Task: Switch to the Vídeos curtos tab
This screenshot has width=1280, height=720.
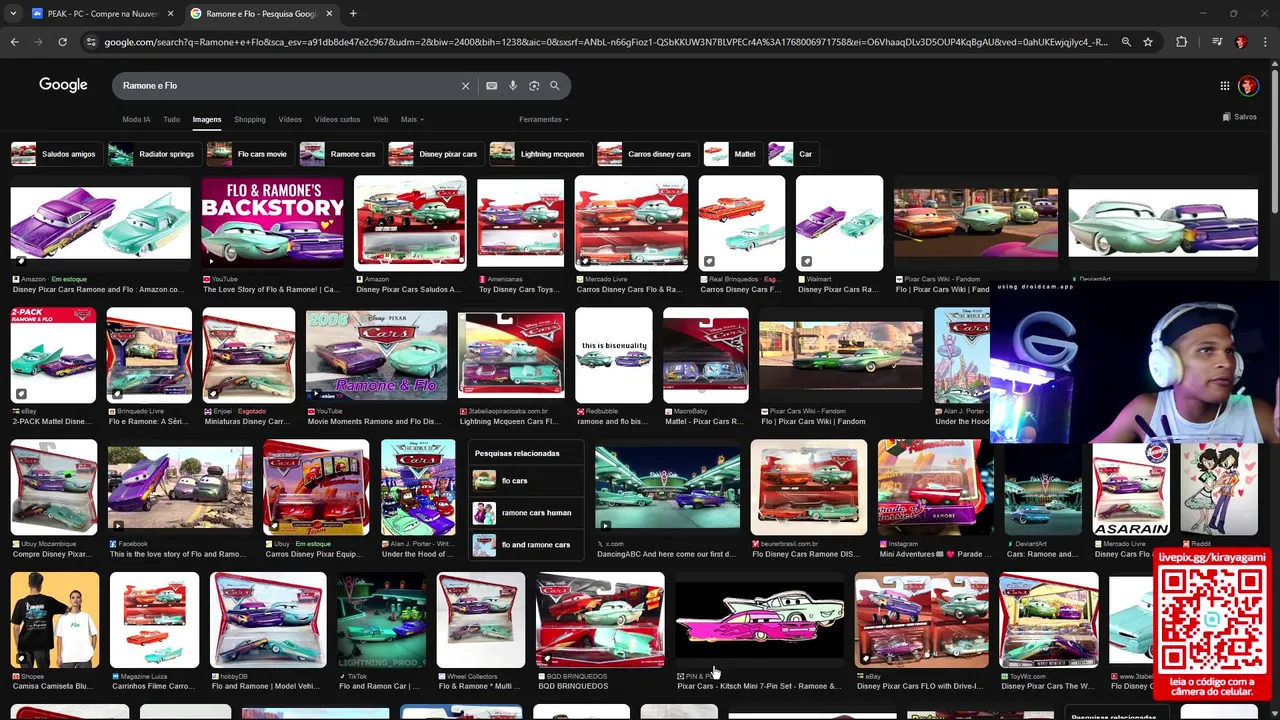Action: 337,120
